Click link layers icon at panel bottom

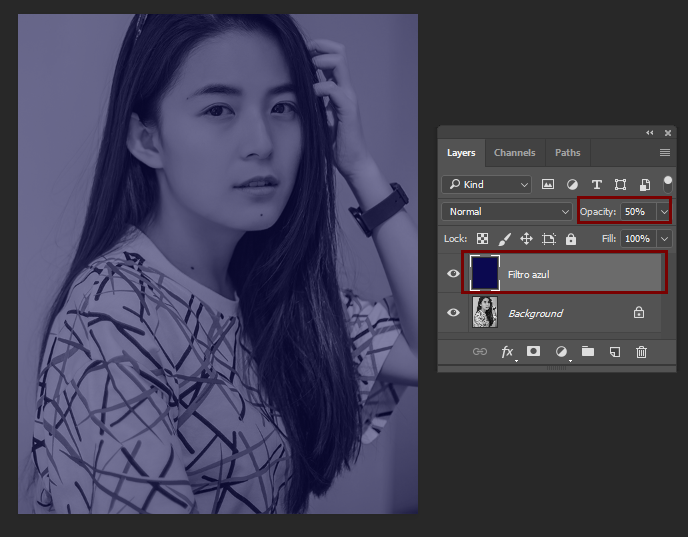(x=480, y=351)
